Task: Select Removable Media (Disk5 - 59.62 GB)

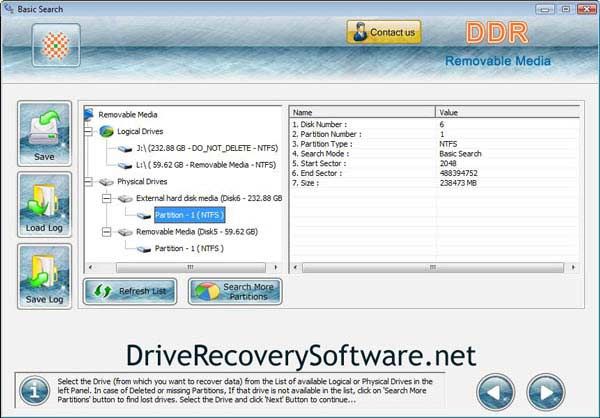Action: pyautogui.click(x=197, y=232)
